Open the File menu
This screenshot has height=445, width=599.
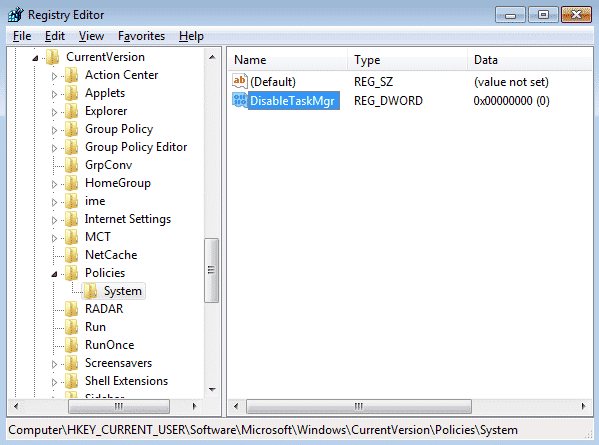[x=22, y=36]
